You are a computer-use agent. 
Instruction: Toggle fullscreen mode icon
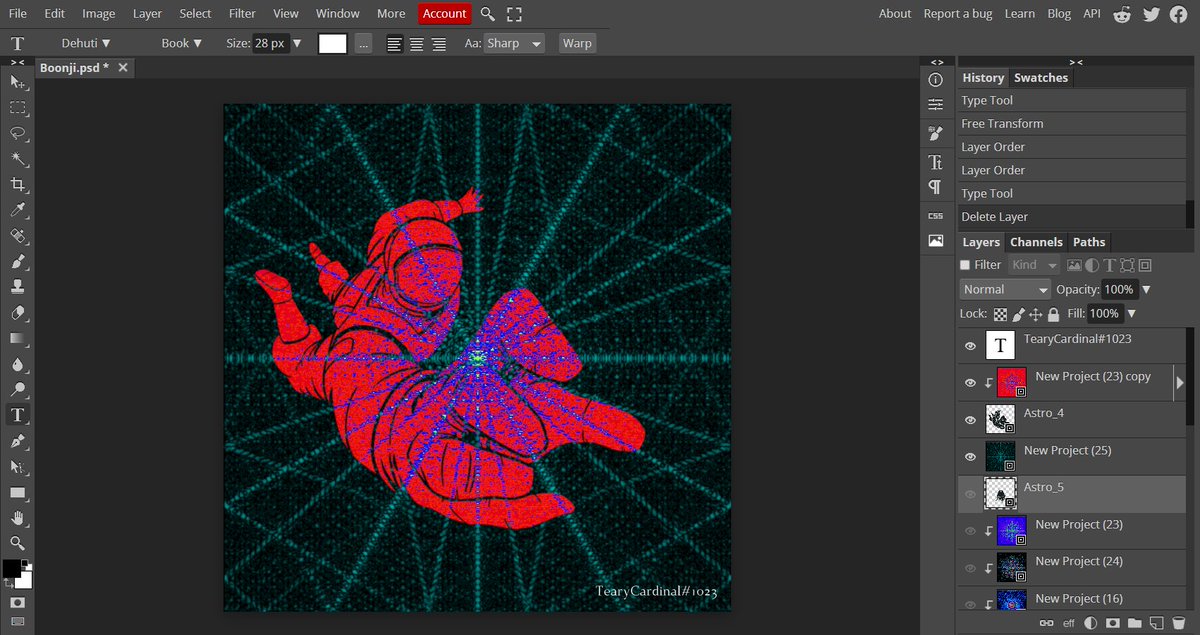point(514,14)
